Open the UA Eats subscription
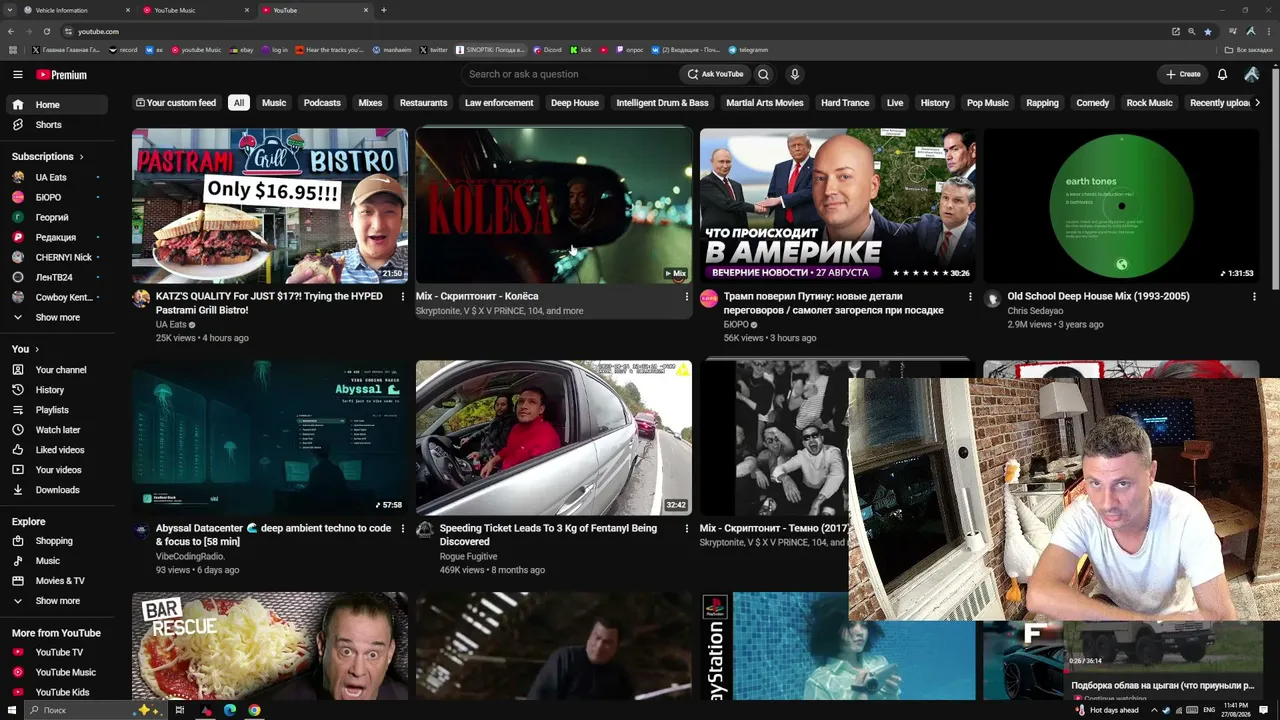Screen dimensions: 1280x720 click(x=55, y=177)
